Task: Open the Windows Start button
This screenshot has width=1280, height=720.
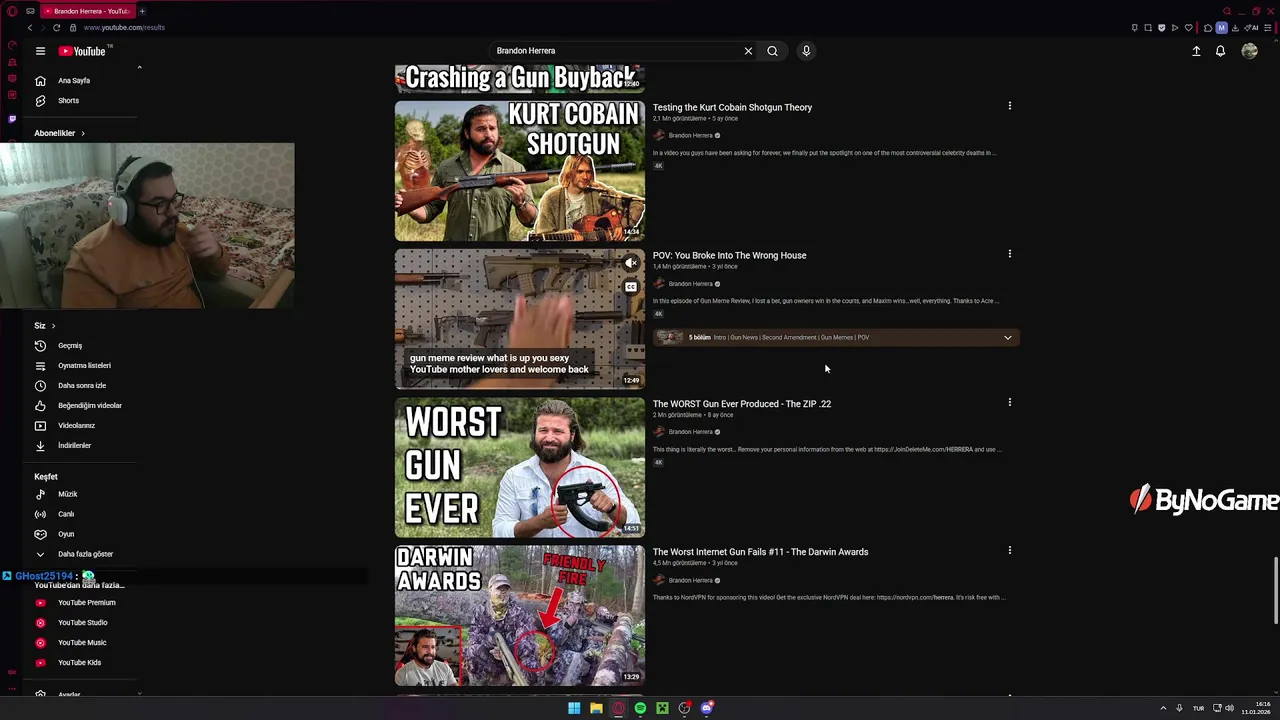Action: click(574, 708)
